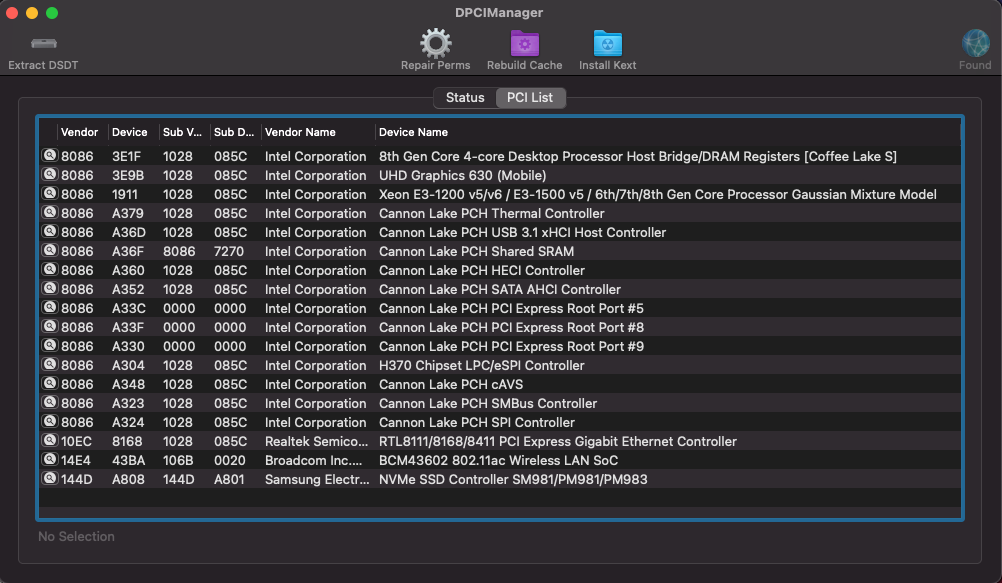Select Samsung Electr... vendor name
The width and height of the screenshot is (1002, 583).
coord(317,479)
